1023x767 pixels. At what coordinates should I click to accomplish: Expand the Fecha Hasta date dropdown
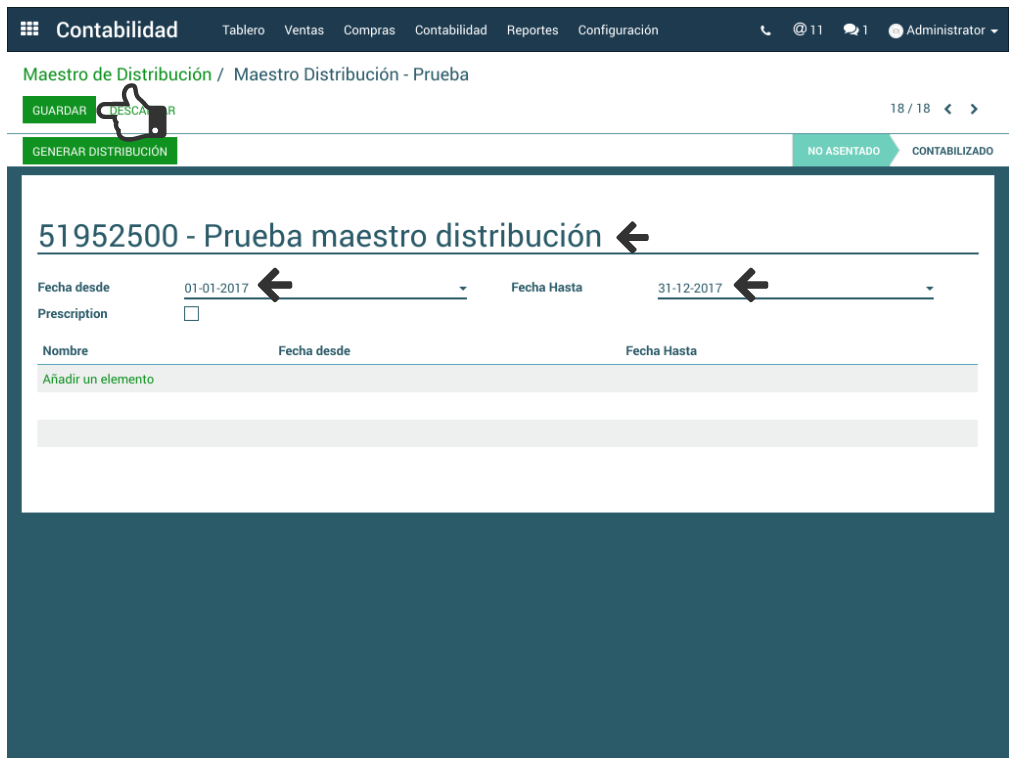click(929, 289)
